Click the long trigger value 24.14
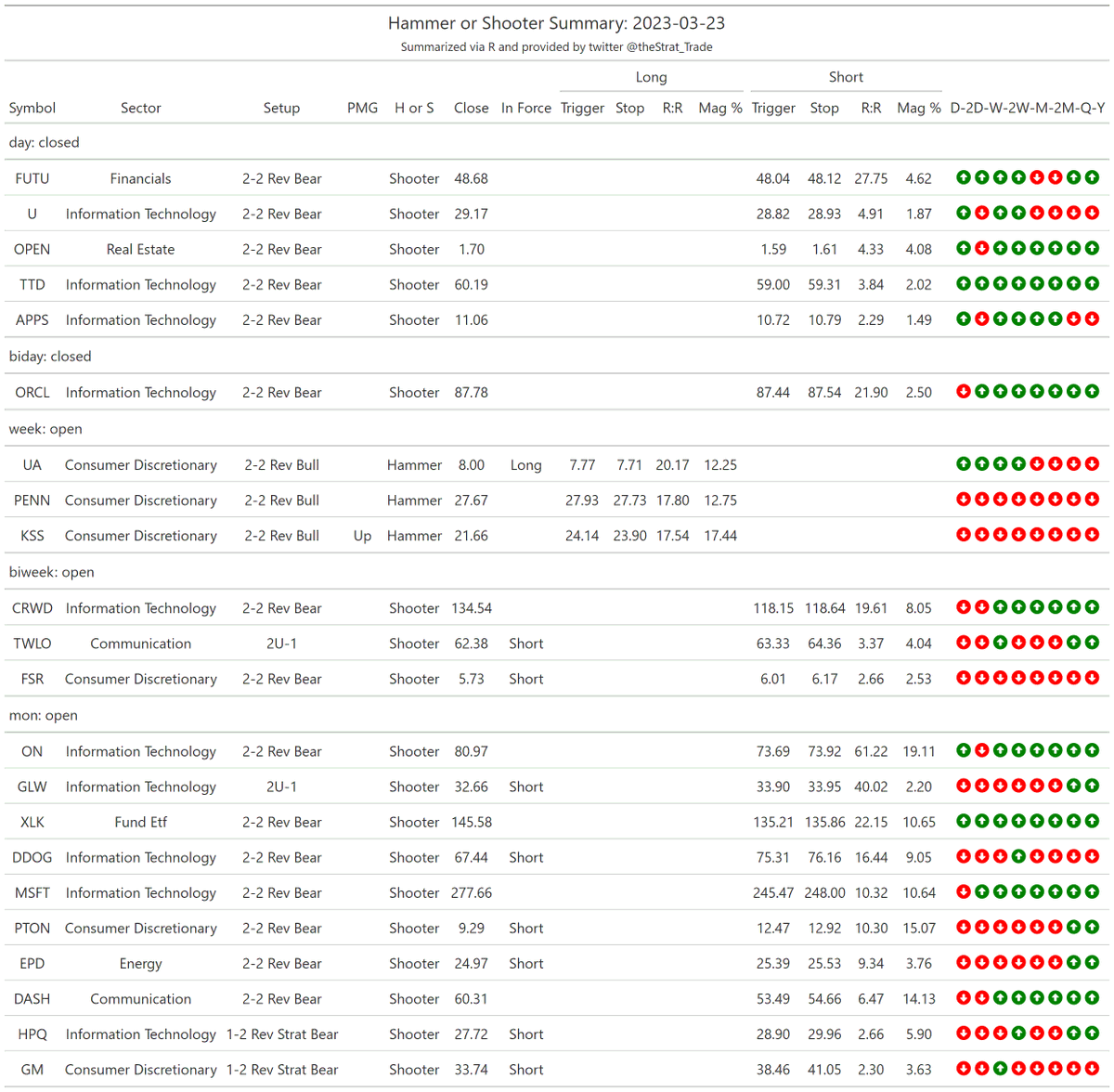The image size is (1114, 1092). click(x=582, y=536)
